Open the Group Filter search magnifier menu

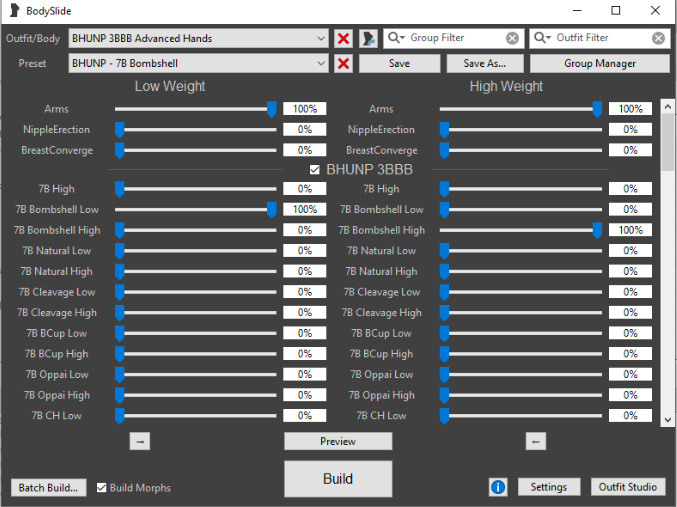coord(396,38)
